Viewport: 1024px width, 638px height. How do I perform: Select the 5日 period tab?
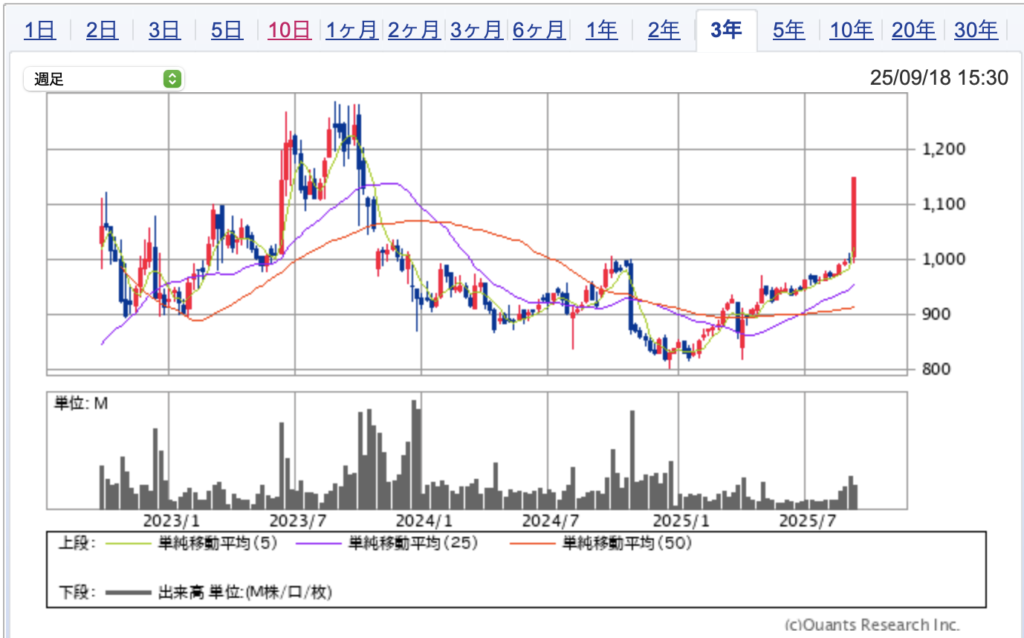[227, 30]
